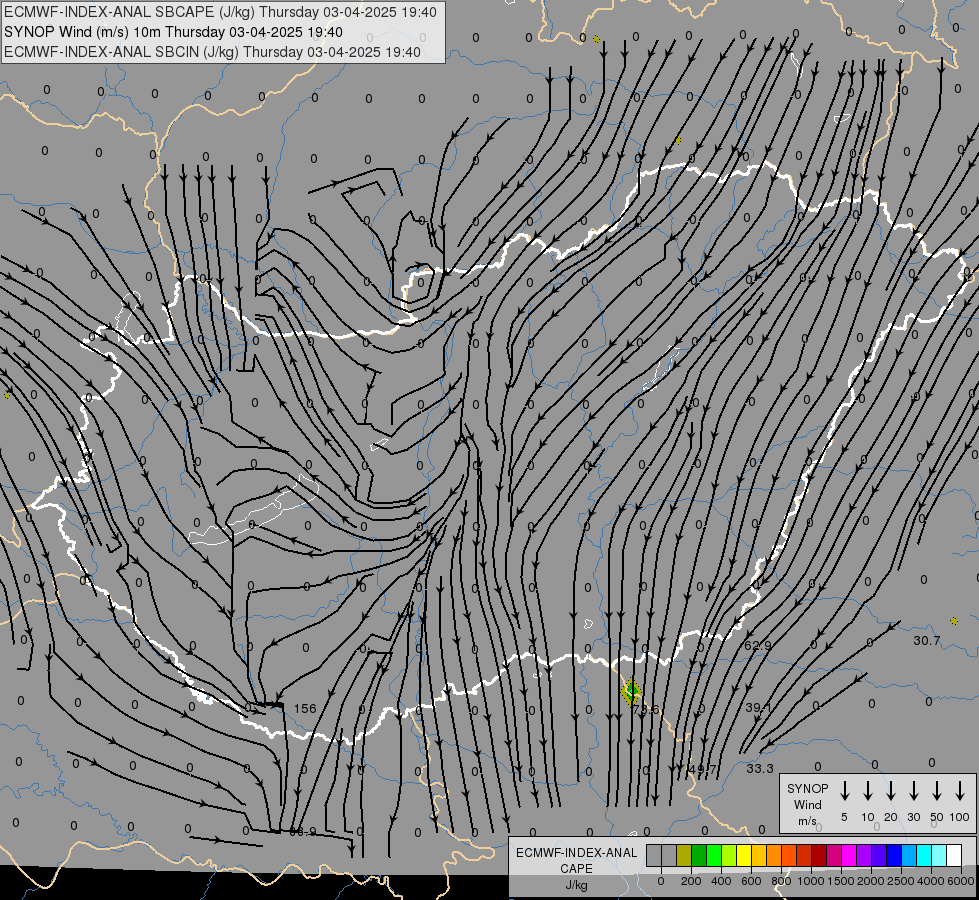Click the yellow dot at far left map edge
The width and height of the screenshot is (979, 900).
coord(7,395)
